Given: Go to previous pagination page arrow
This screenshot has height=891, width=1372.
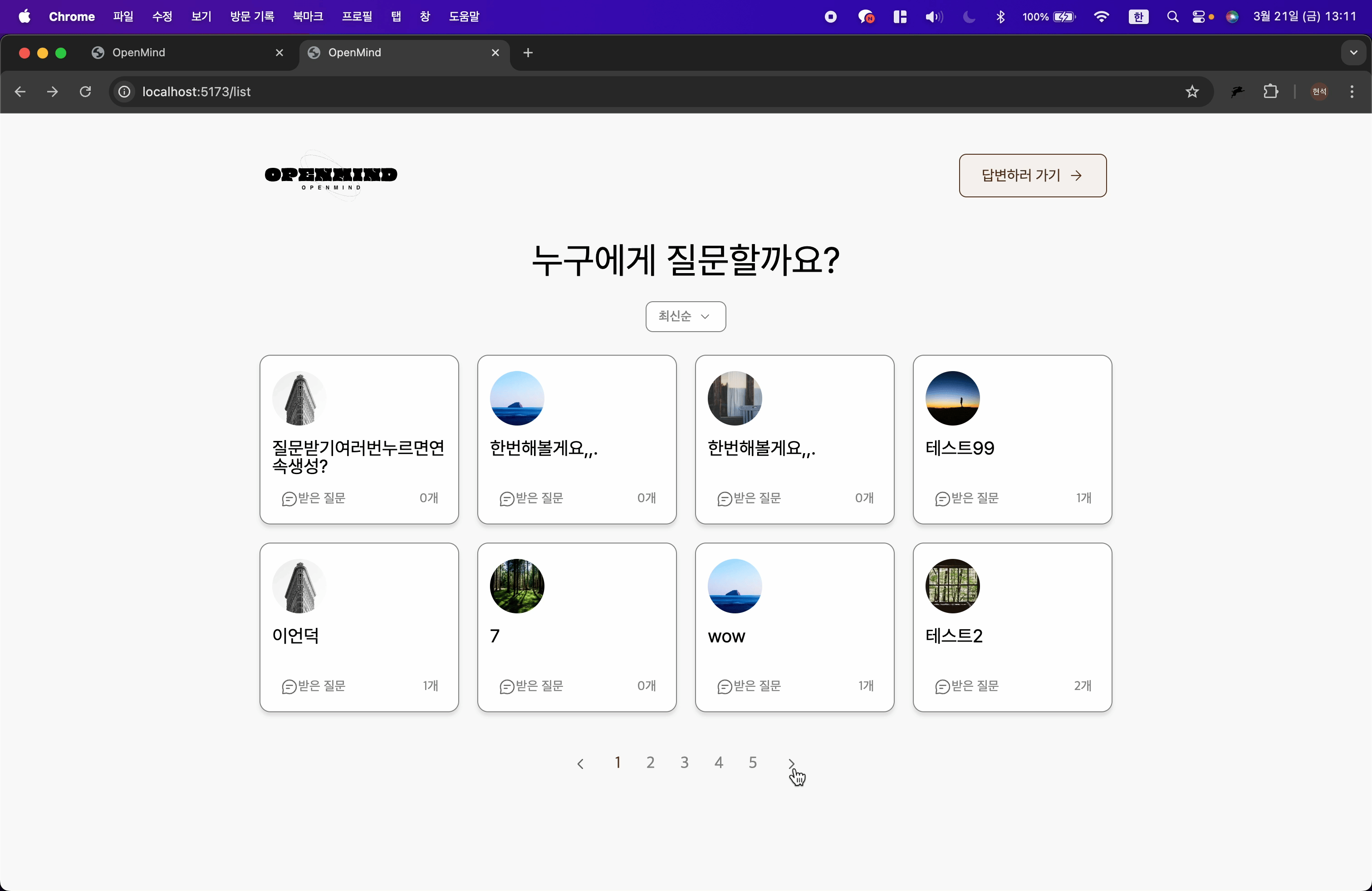Looking at the screenshot, I should pyautogui.click(x=580, y=763).
